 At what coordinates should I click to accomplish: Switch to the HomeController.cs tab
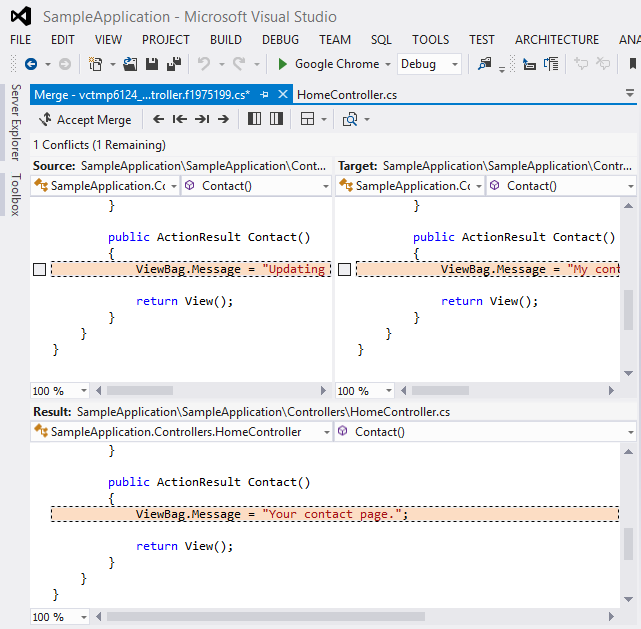click(347, 95)
